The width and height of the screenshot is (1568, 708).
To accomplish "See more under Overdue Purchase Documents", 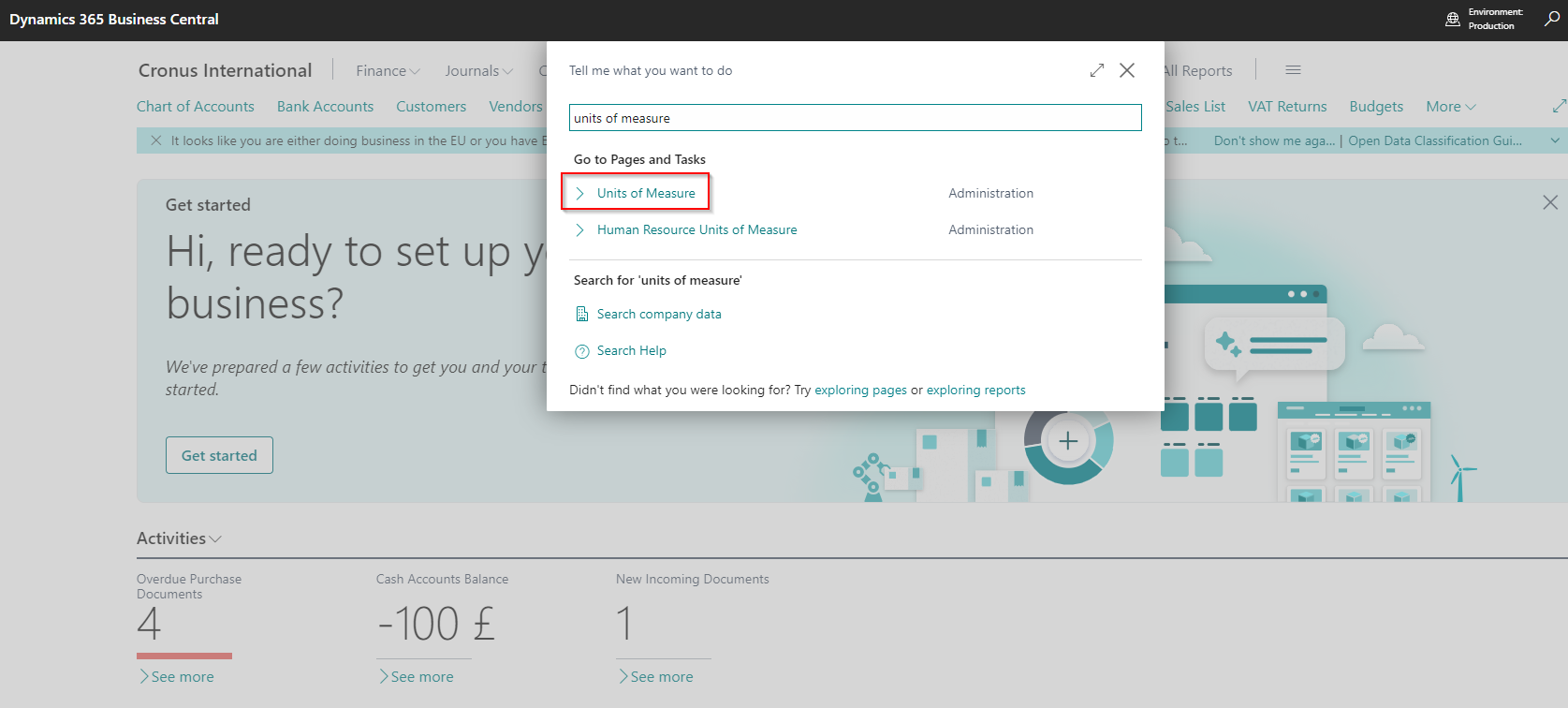I will [177, 677].
